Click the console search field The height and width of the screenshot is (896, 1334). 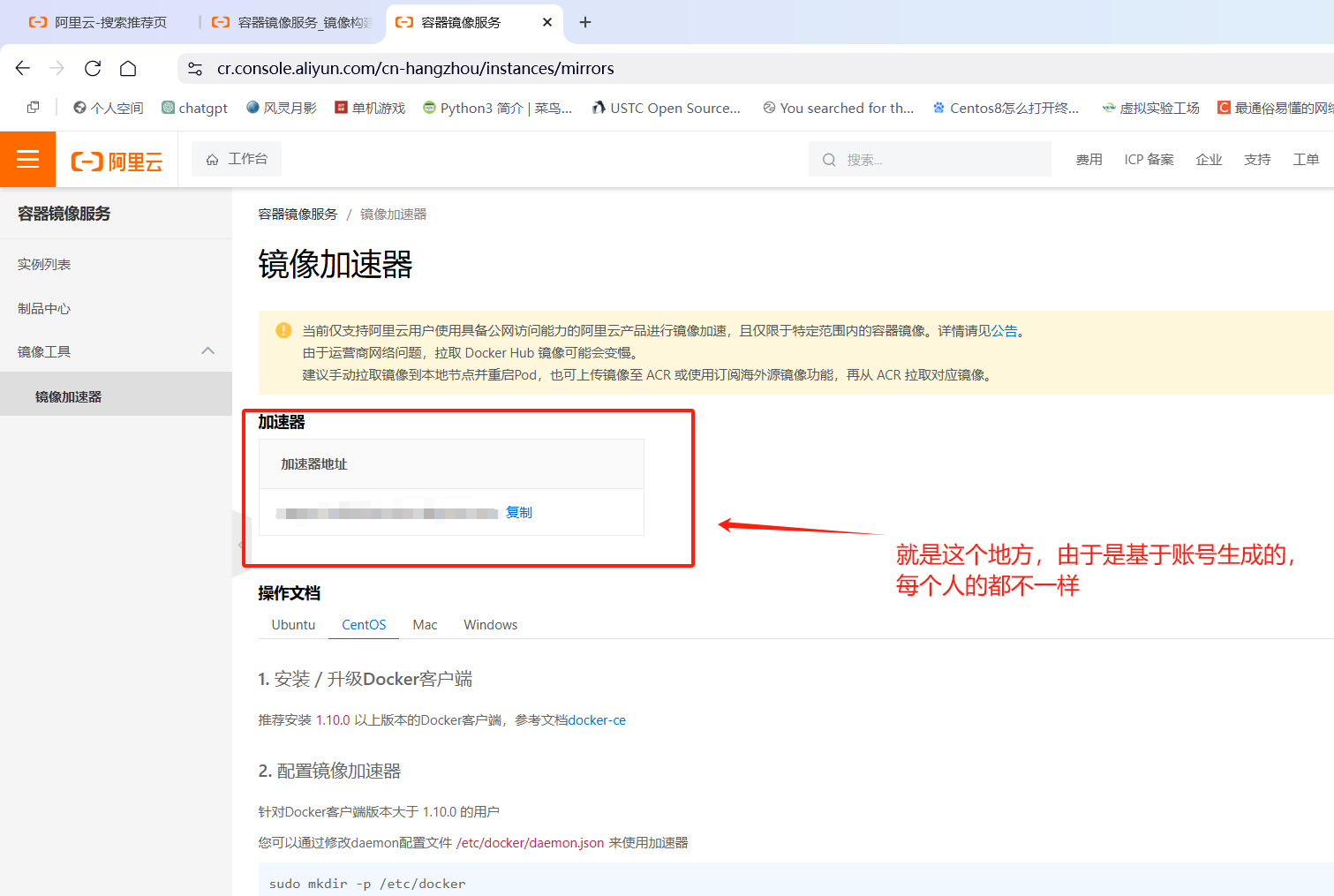click(930, 160)
